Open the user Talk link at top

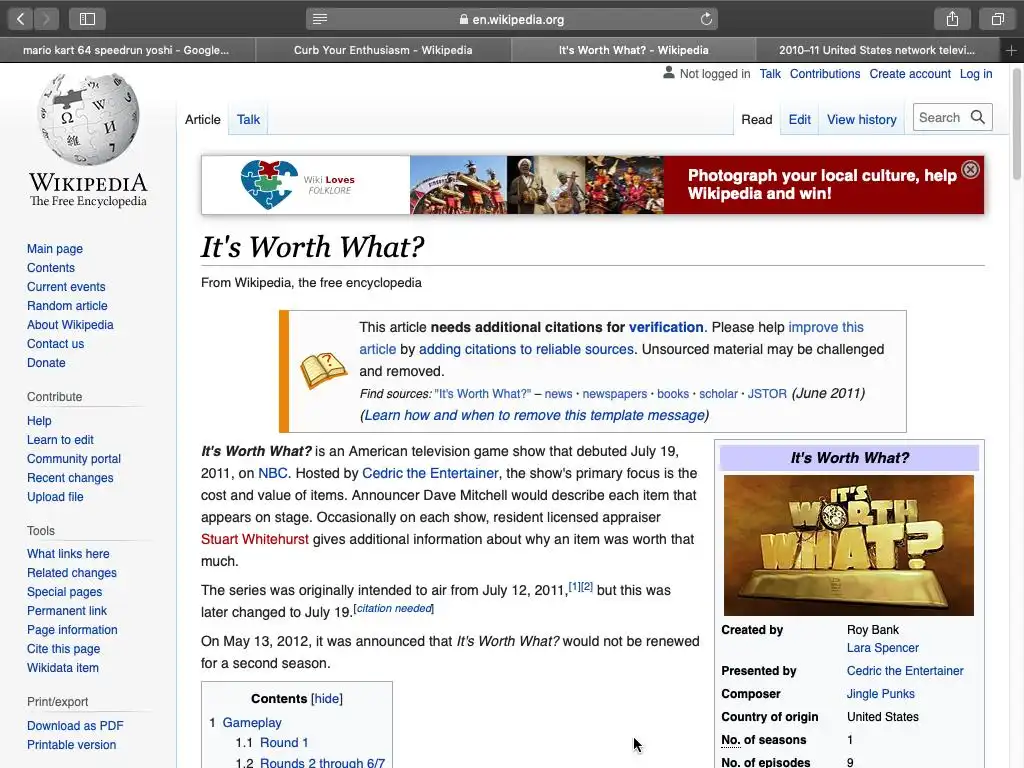coord(770,74)
